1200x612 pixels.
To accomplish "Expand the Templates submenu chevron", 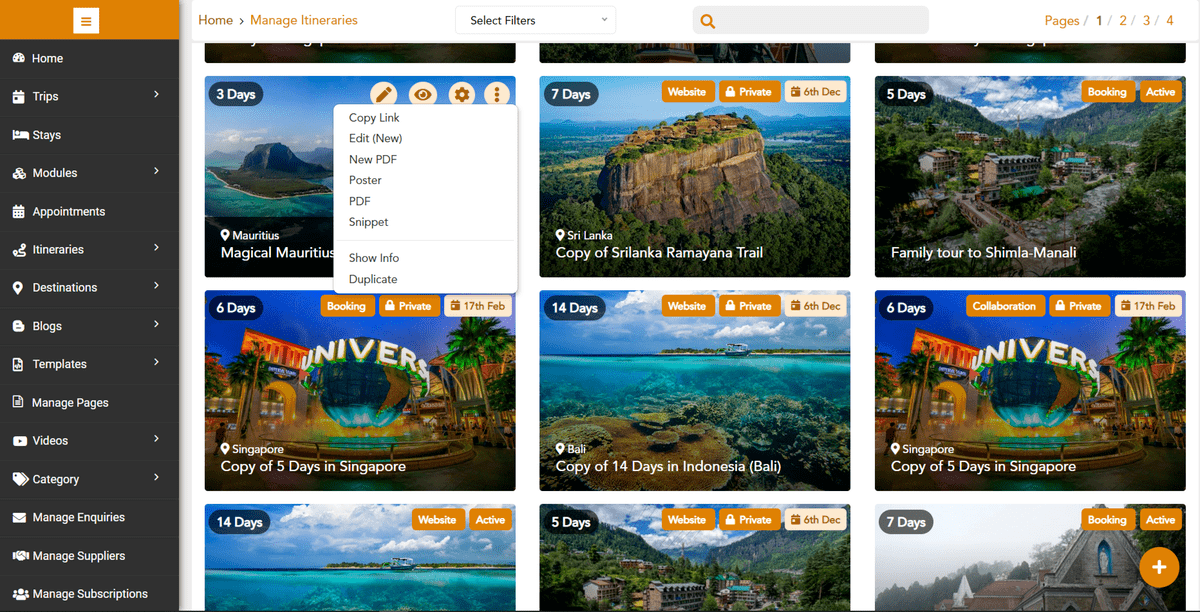I will (157, 362).
